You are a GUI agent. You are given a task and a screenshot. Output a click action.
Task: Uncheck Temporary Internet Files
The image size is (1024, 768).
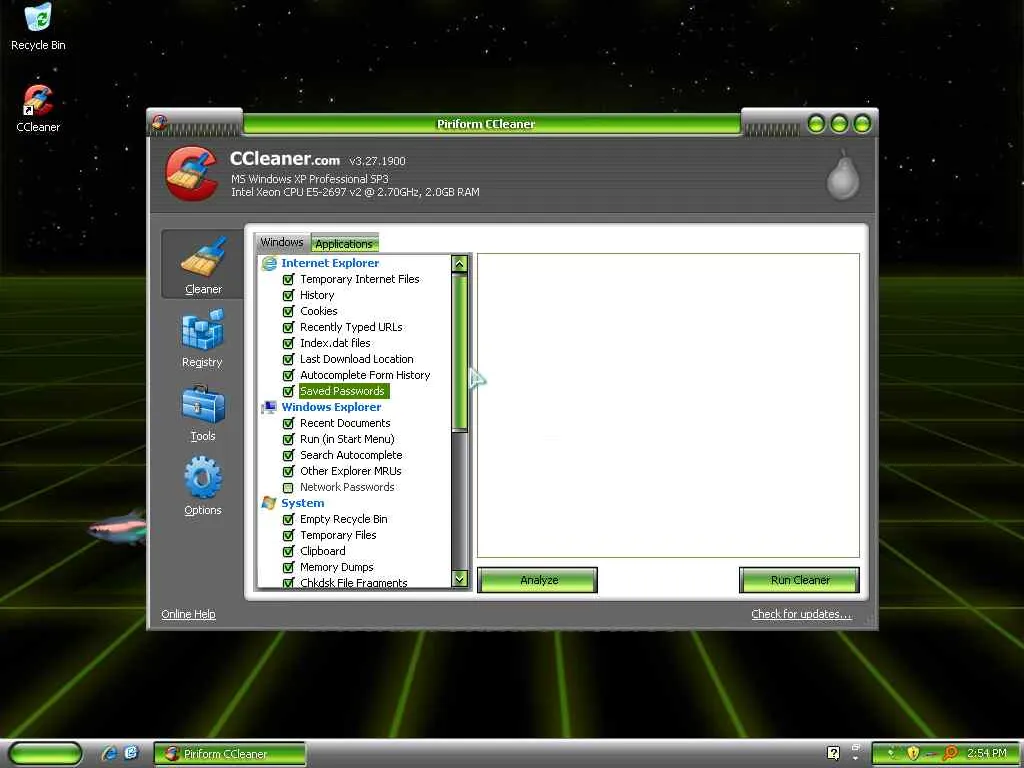click(288, 280)
